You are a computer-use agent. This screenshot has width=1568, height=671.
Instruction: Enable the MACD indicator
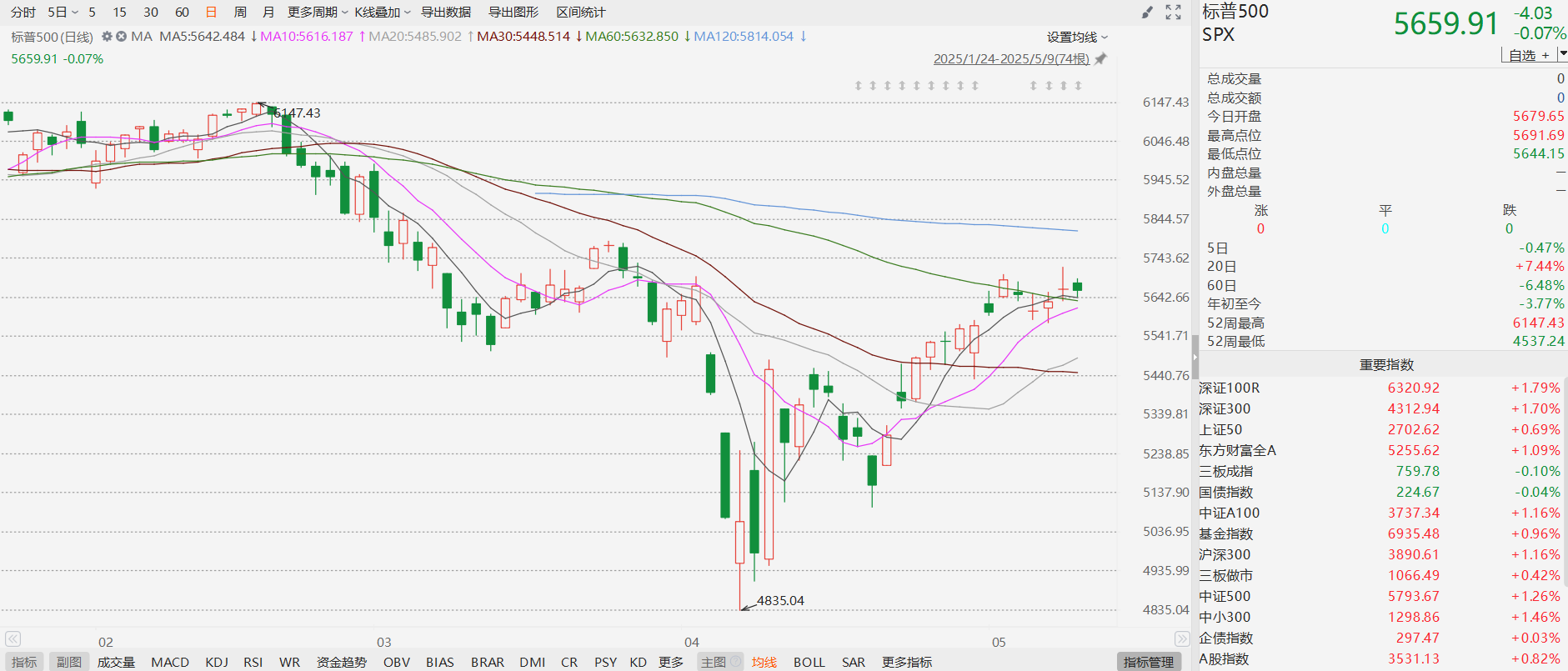click(x=170, y=662)
